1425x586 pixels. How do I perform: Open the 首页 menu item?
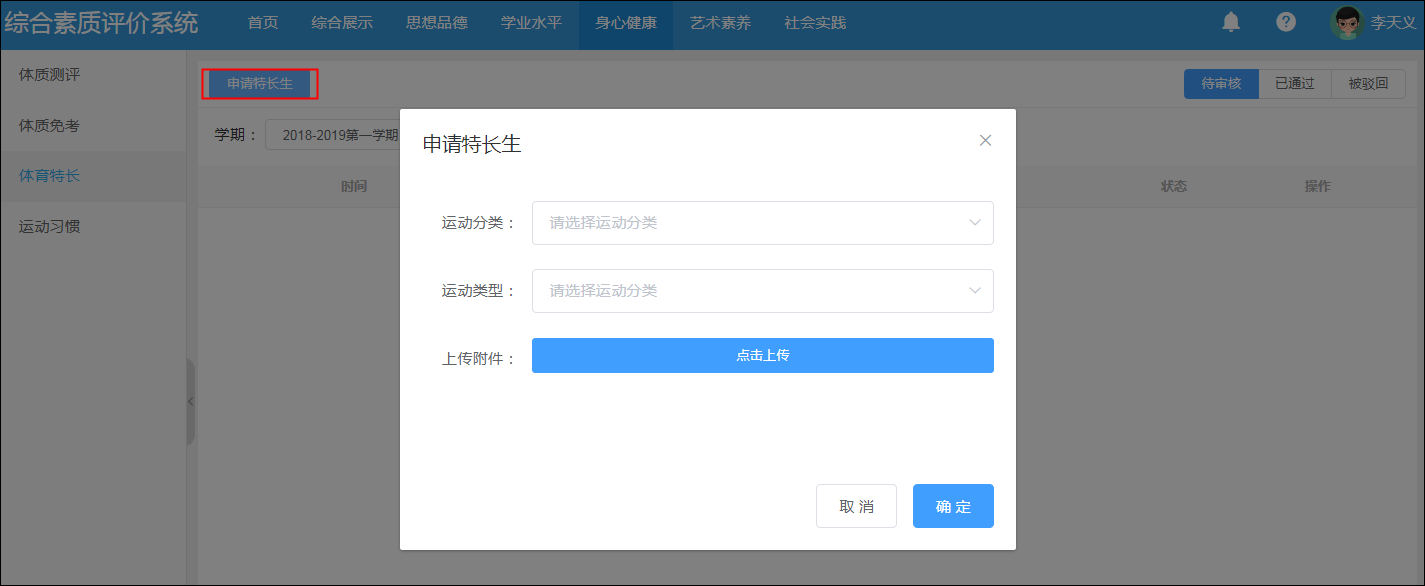pyautogui.click(x=263, y=23)
